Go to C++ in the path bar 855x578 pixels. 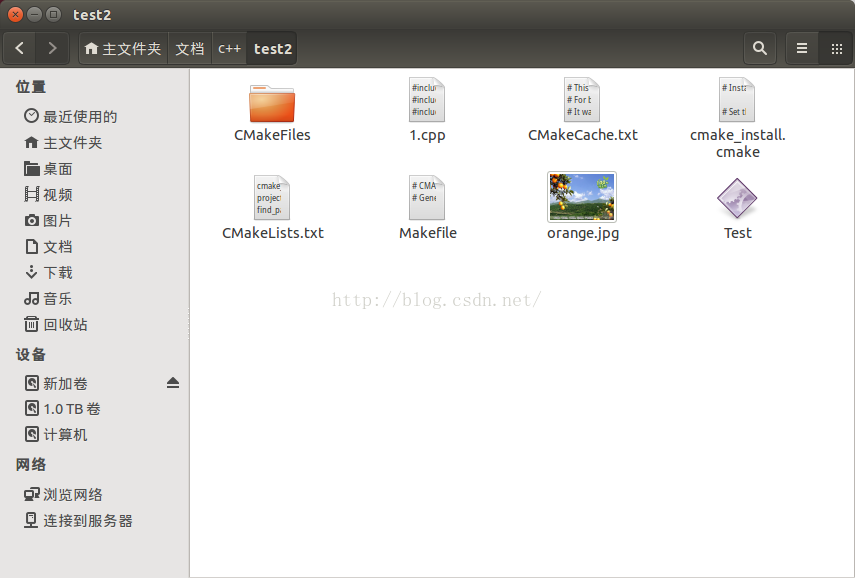click(x=230, y=49)
